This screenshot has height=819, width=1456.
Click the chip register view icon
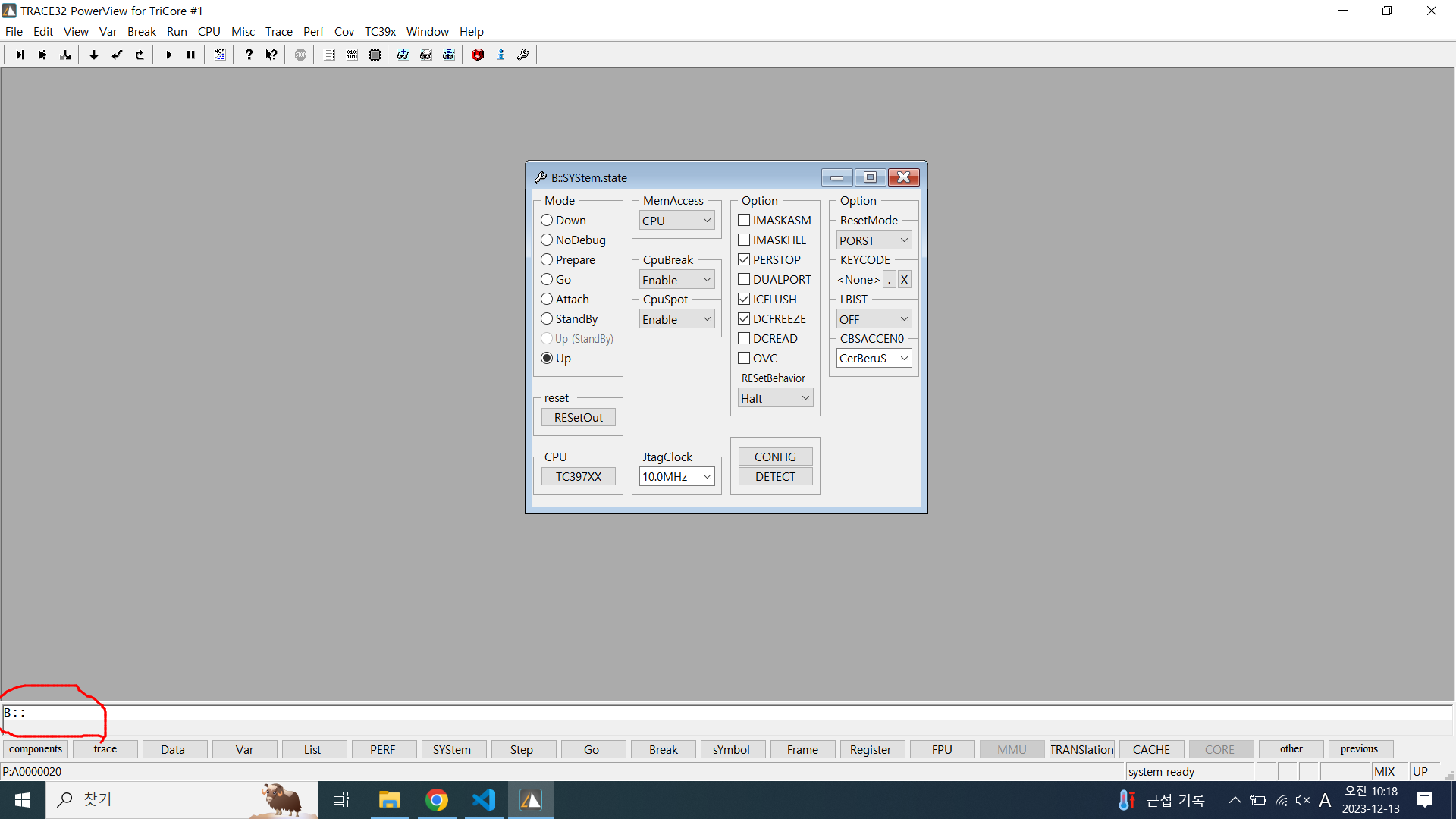[x=375, y=55]
